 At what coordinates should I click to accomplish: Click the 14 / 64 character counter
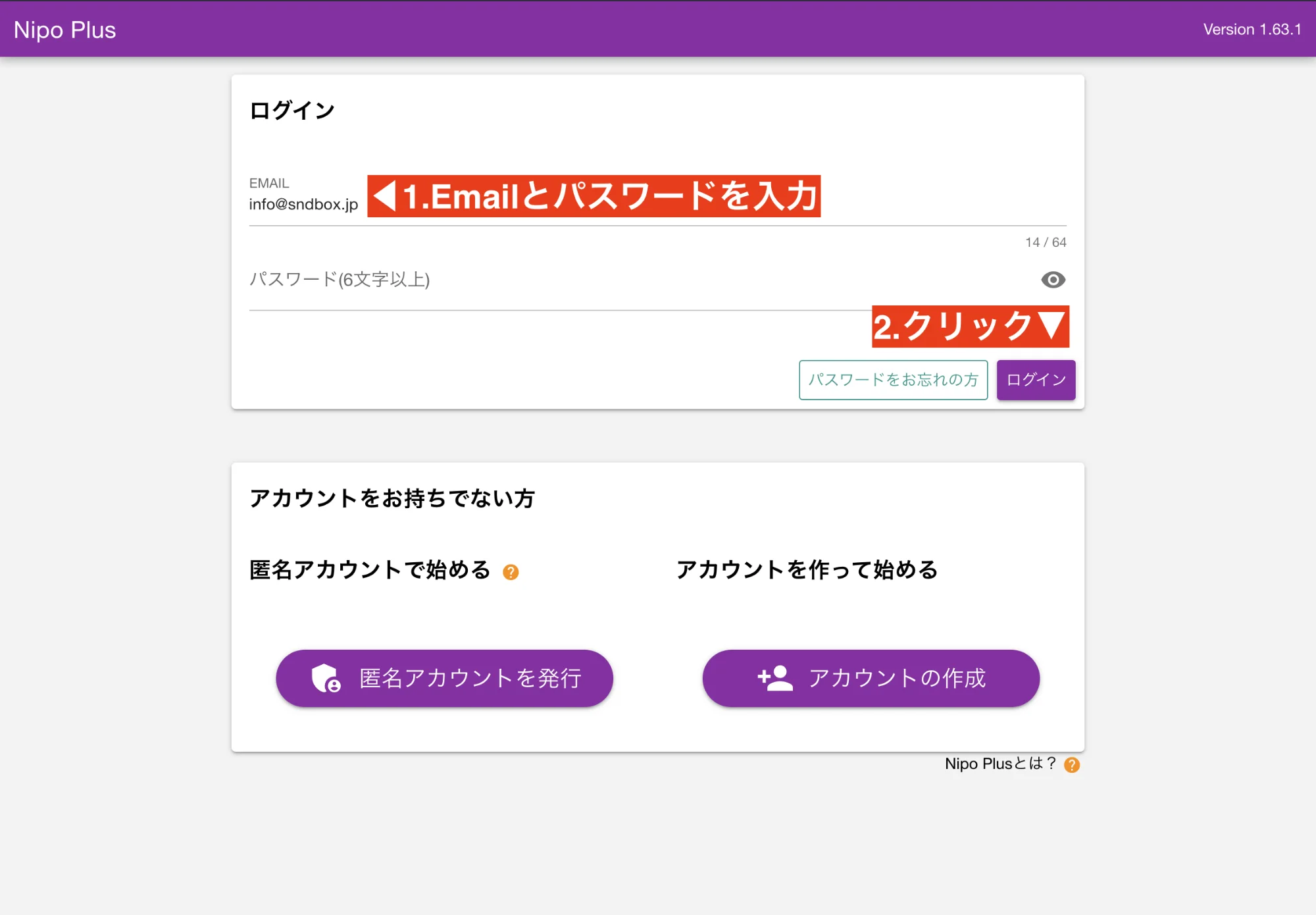1045,242
